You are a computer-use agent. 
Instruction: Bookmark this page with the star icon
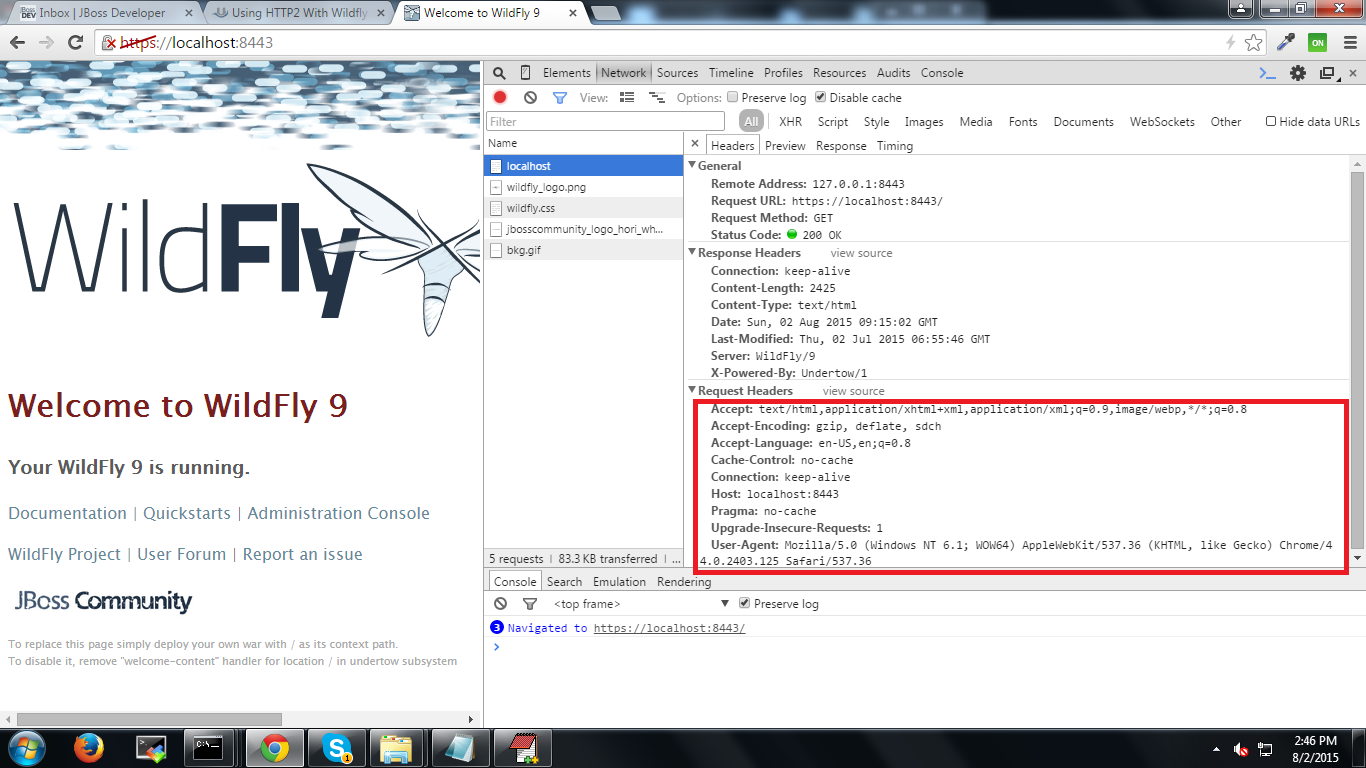1253,42
